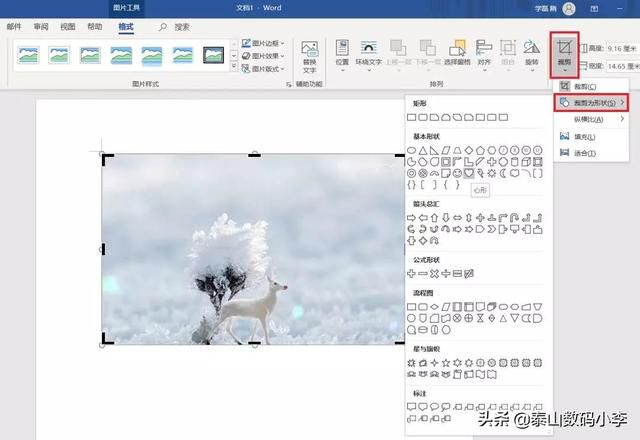Choose the cube shape in basic shapes
The height and width of the screenshot is (440, 640).
[x=526, y=162]
